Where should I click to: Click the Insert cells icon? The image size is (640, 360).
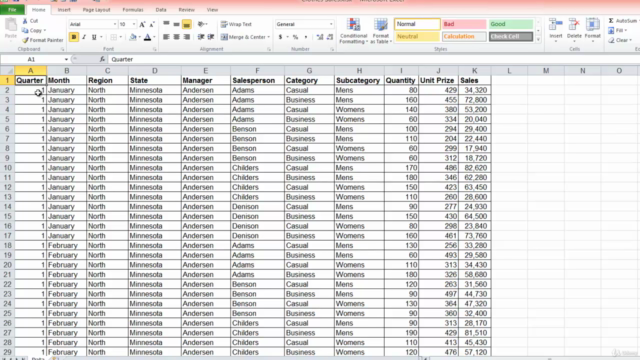(556, 25)
